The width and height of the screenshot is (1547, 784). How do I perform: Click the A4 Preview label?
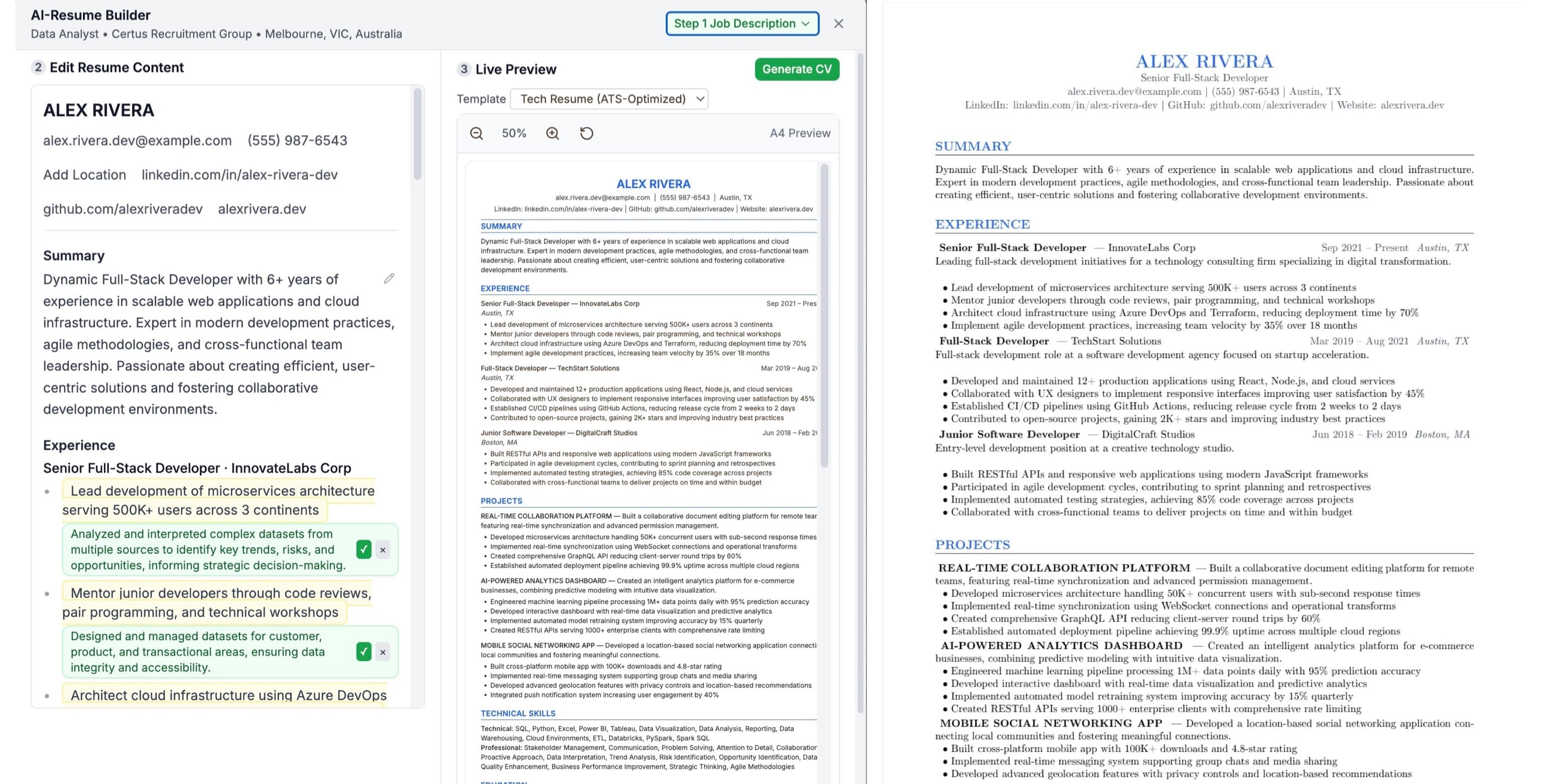tap(799, 133)
